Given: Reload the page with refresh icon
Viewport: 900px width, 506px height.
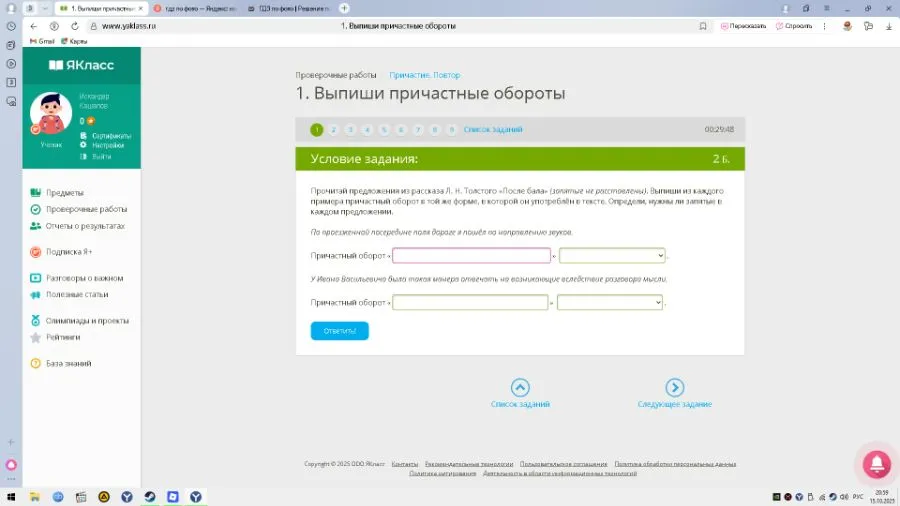Looking at the screenshot, I should pyautogui.click(x=75, y=26).
